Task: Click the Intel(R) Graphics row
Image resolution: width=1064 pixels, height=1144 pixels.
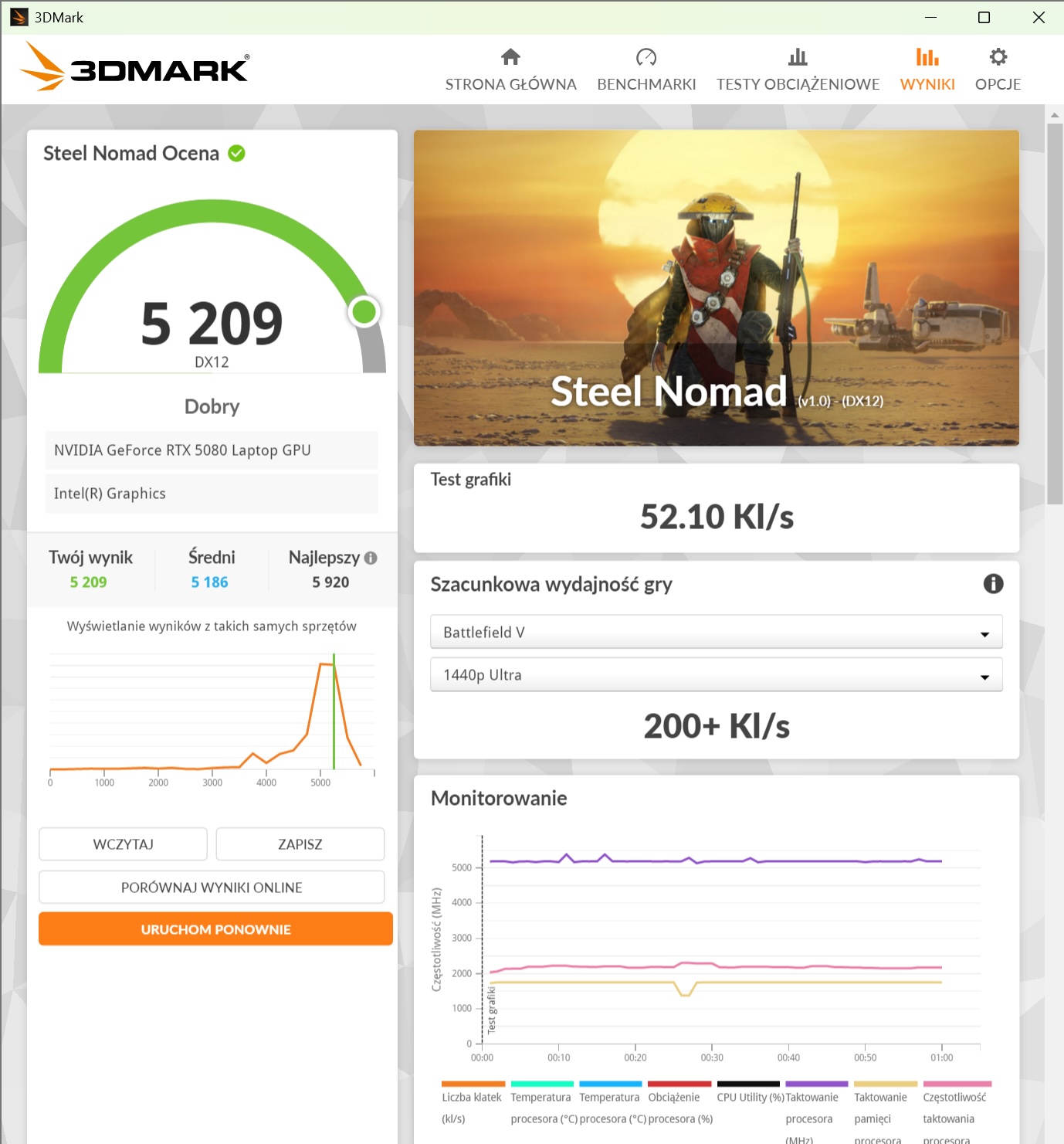Action: [x=212, y=494]
